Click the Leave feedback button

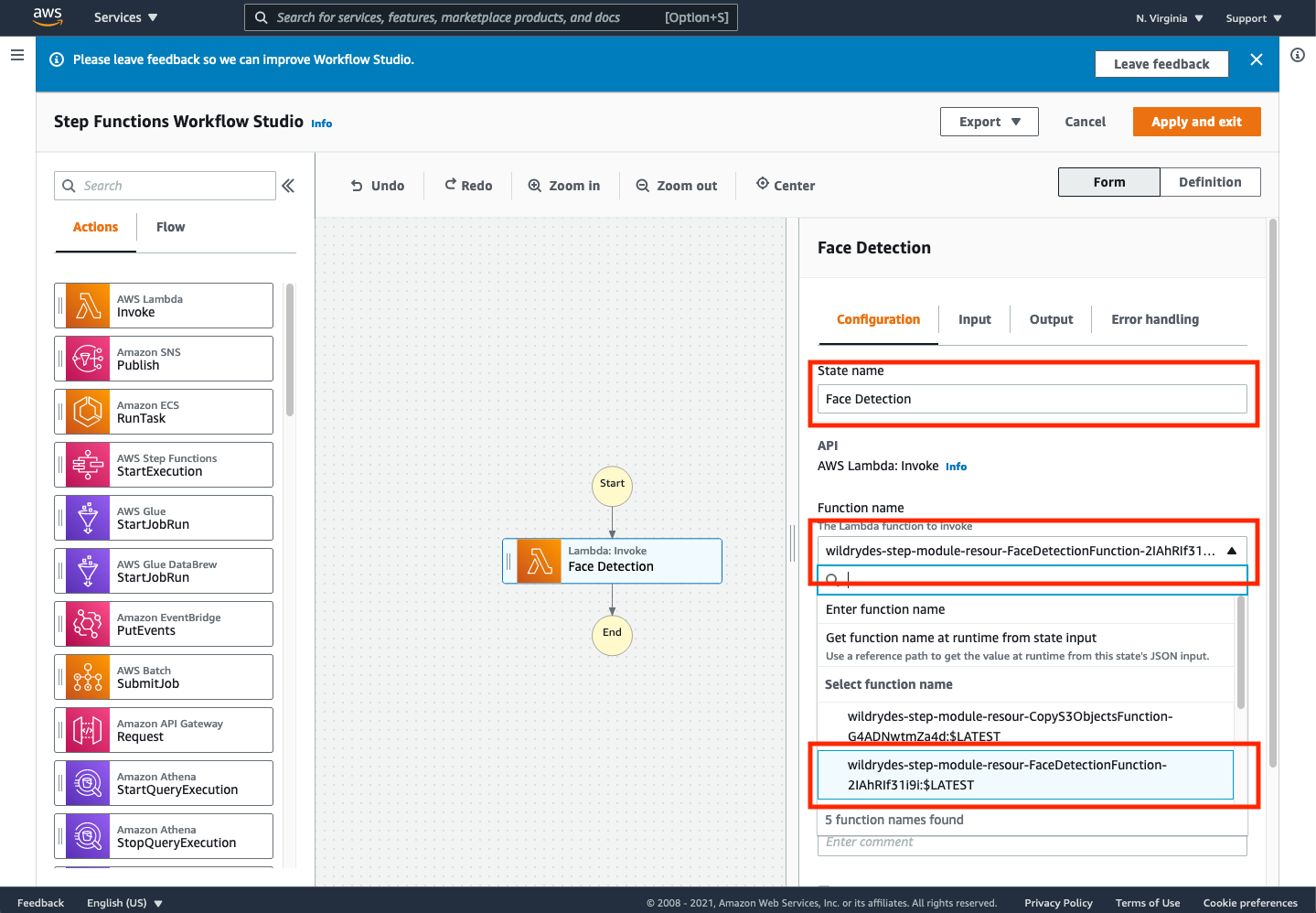point(1161,64)
